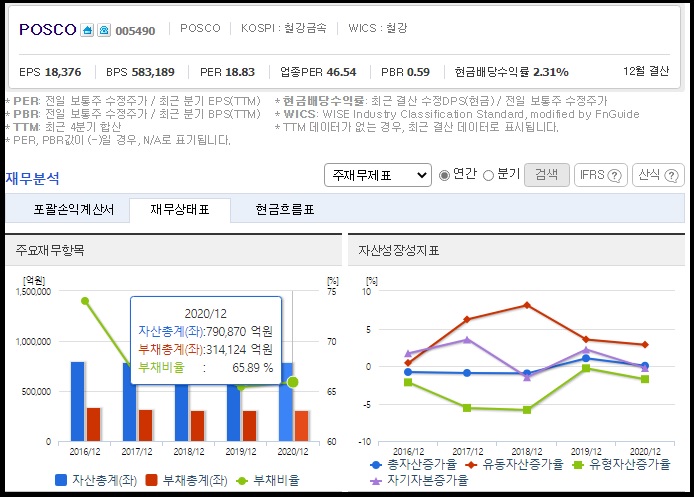Viewport: 694px width, 497px height.
Task: Toggle the 자기자본증가율 legend item
Action: pyautogui.click(x=419, y=480)
